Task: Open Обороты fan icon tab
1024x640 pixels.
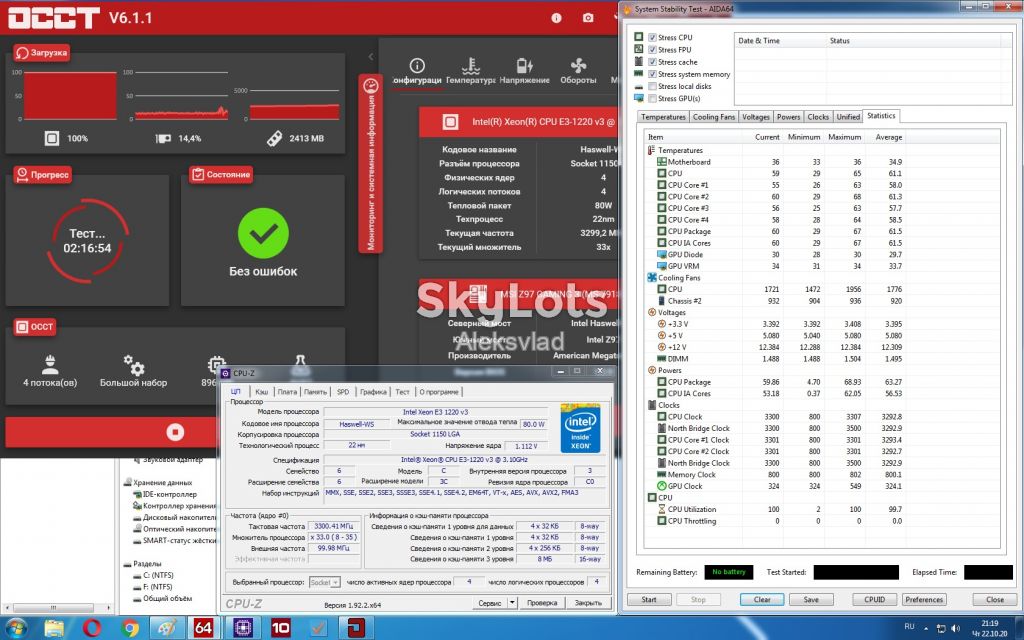Action: (x=578, y=71)
